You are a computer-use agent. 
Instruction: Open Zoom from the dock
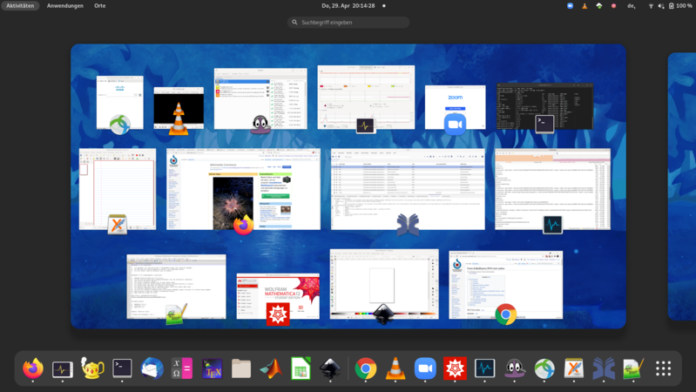click(425, 368)
